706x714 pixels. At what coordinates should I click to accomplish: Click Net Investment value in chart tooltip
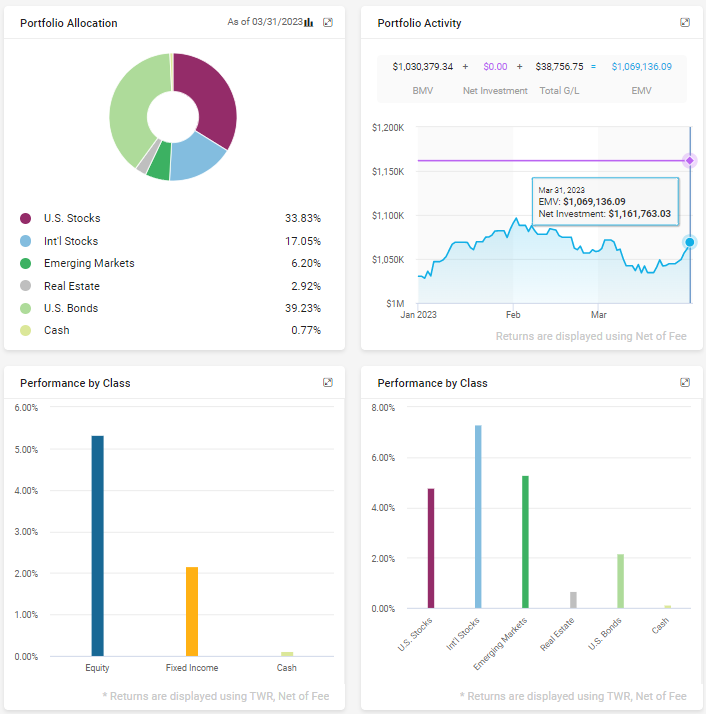[639, 214]
